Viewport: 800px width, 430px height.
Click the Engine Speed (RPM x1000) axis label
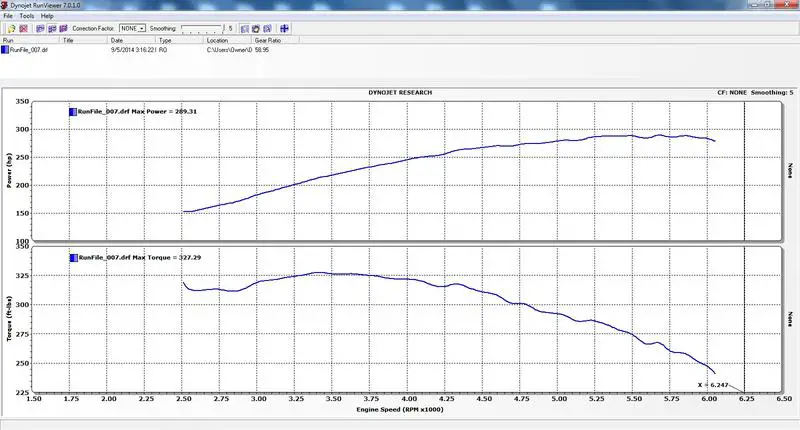[399, 410]
